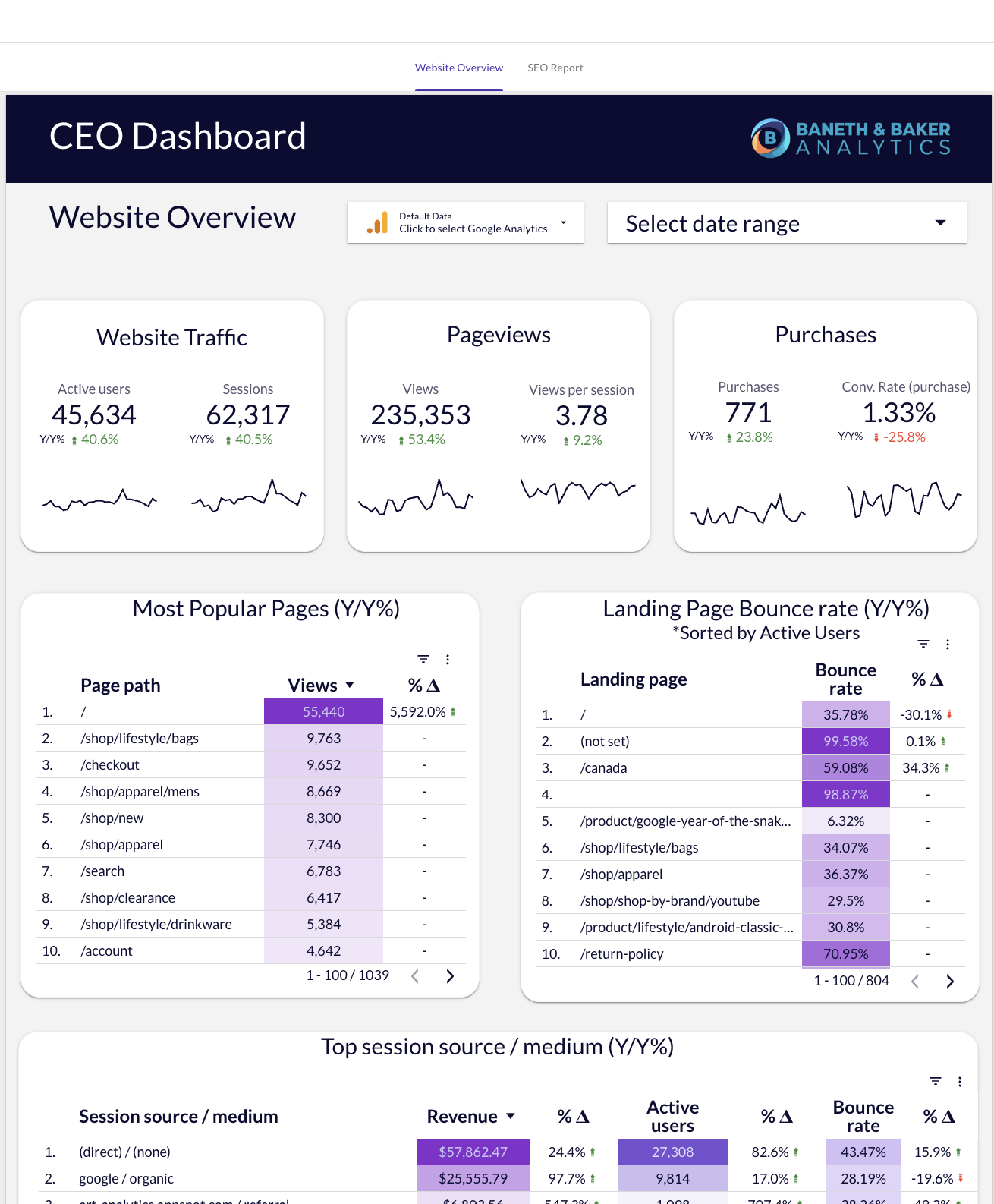Click the -25.8% Y/Y change for Conv. Rate

coord(900,437)
